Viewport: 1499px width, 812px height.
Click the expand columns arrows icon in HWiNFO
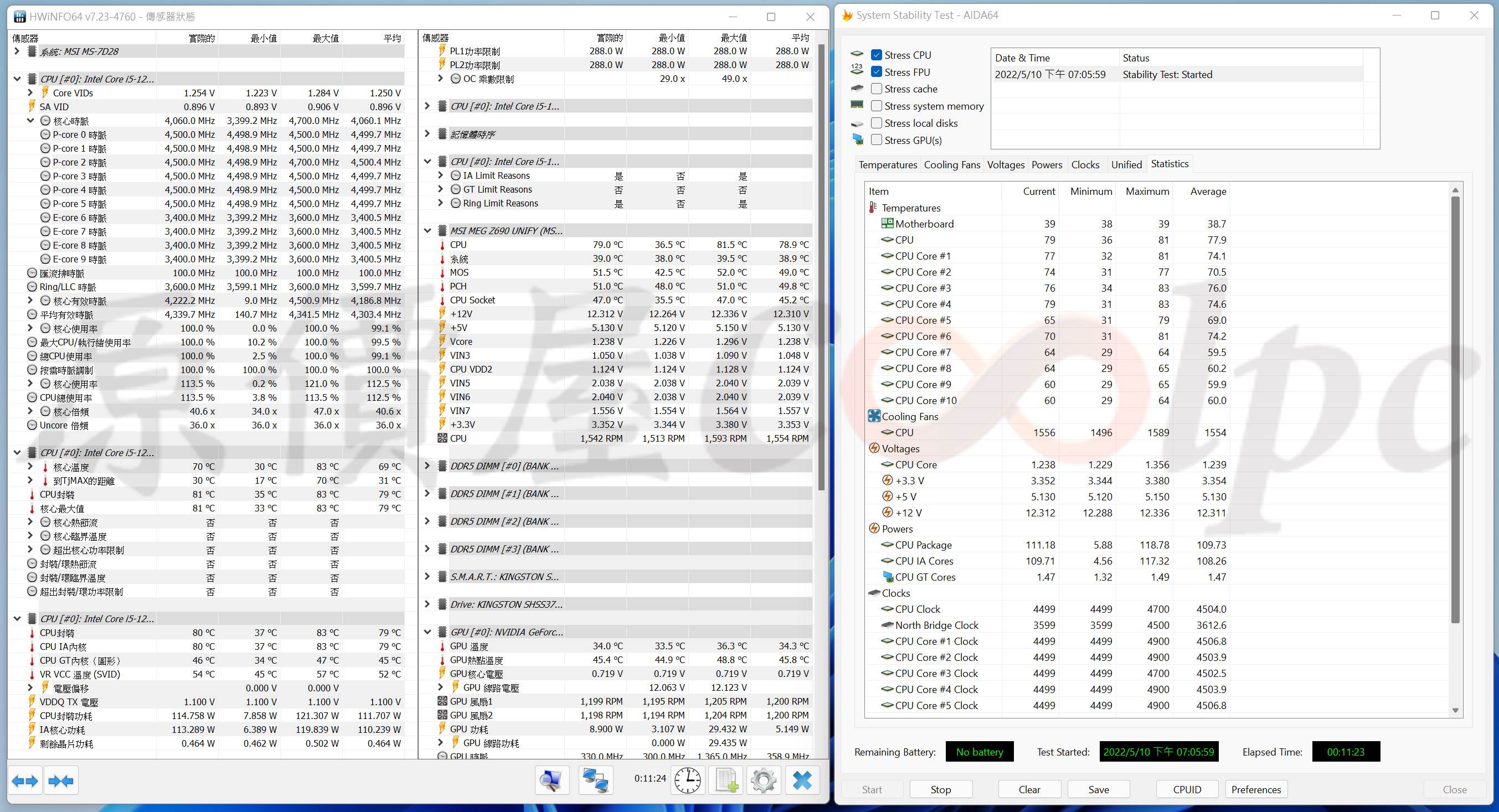(x=25, y=780)
